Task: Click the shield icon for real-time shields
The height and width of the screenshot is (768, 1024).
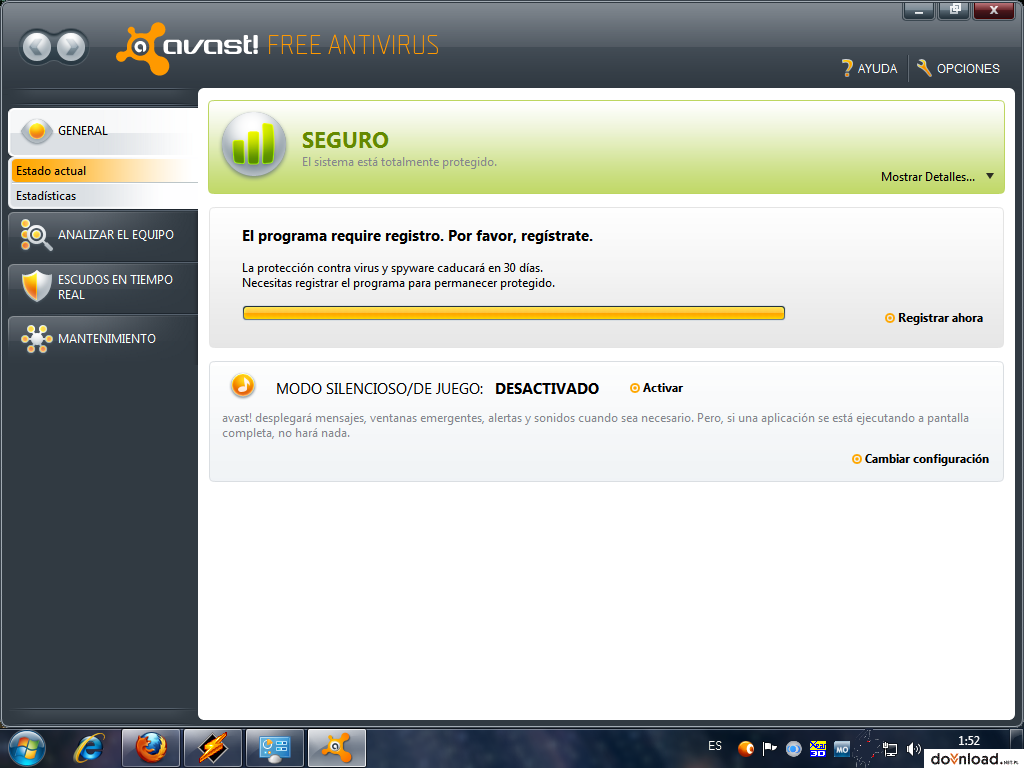Action: pos(37,285)
